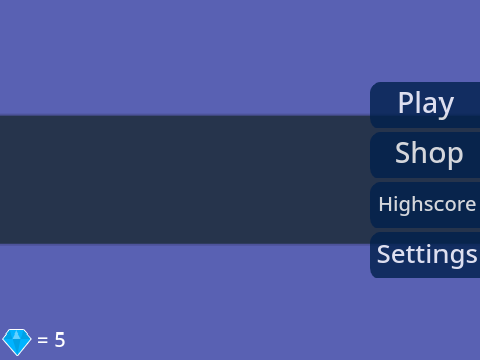Choose Shop from the main menu
480x360 pixels.
(x=425, y=155)
